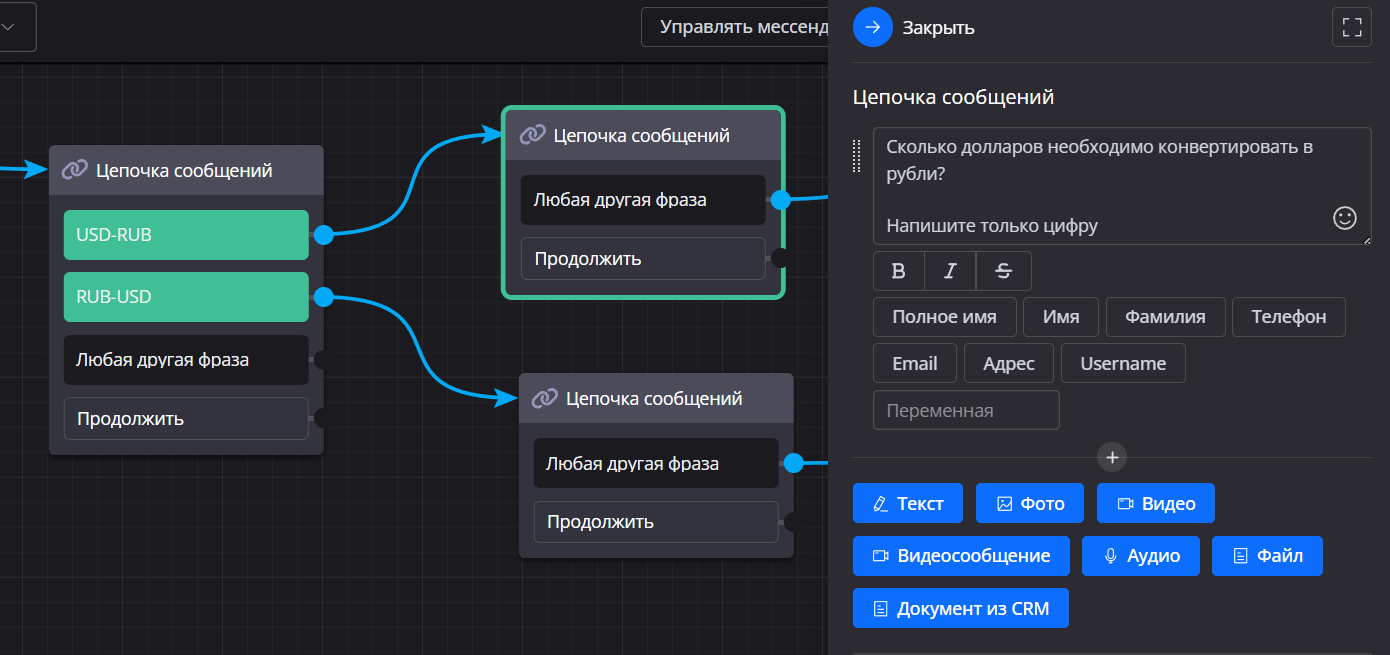The height and width of the screenshot is (655, 1390).
Task: Select the USD-RUB green option
Action: (186, 235)
